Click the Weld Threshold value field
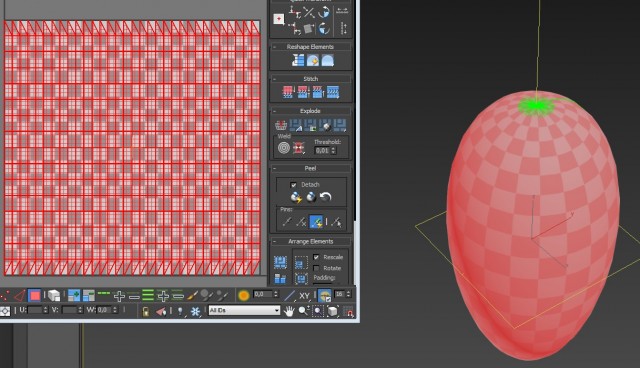 (x=322, y=151)
